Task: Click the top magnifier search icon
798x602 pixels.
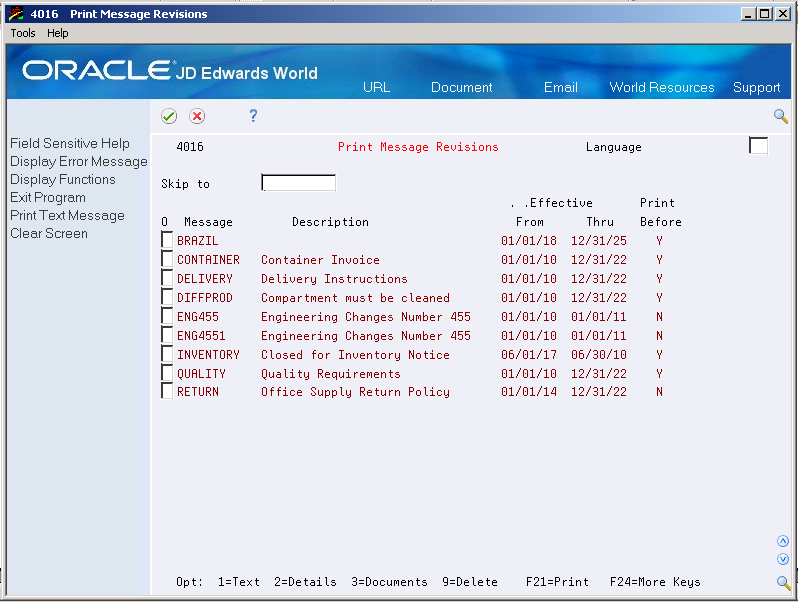Action: (x=781, y=117)
